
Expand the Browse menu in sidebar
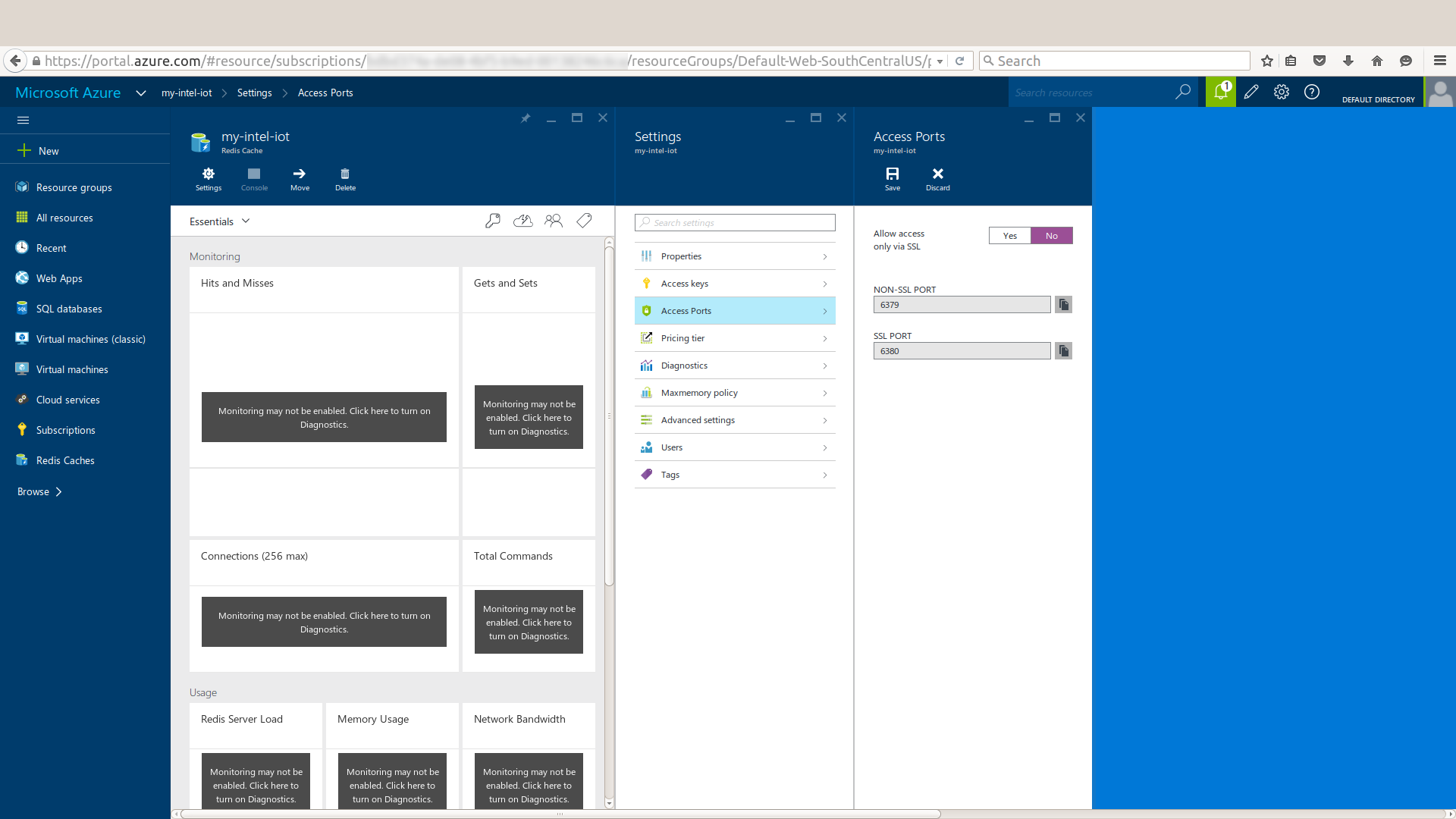click(39, 491)
